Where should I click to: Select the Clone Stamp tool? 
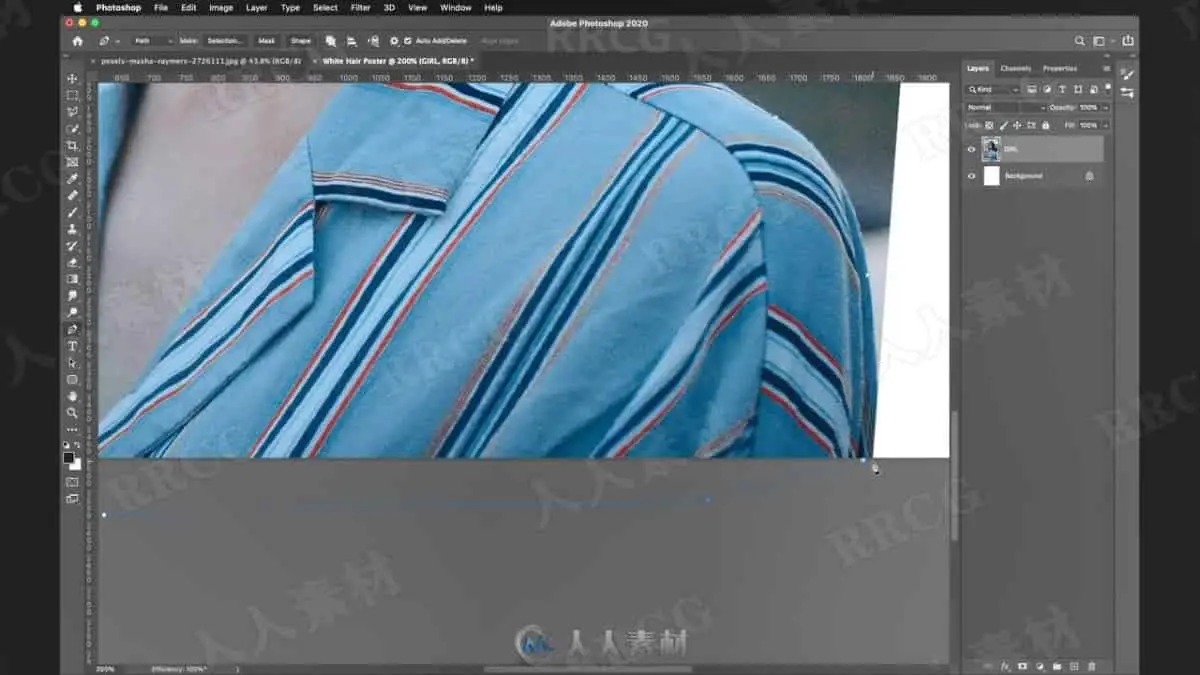(72, 229)
